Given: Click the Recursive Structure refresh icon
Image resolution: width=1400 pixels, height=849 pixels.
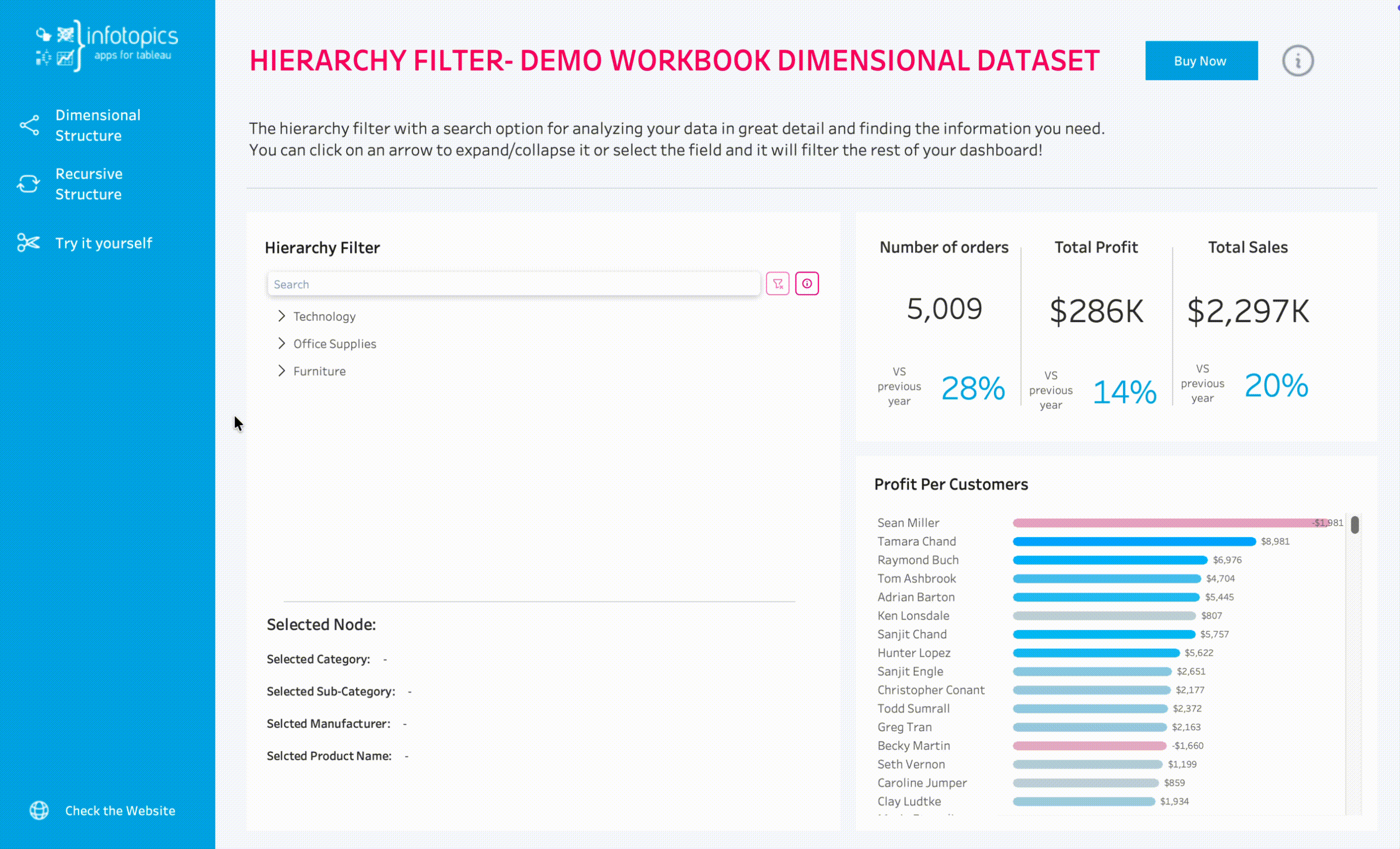Looking at the screenshot, I should (x=28, y=183).
